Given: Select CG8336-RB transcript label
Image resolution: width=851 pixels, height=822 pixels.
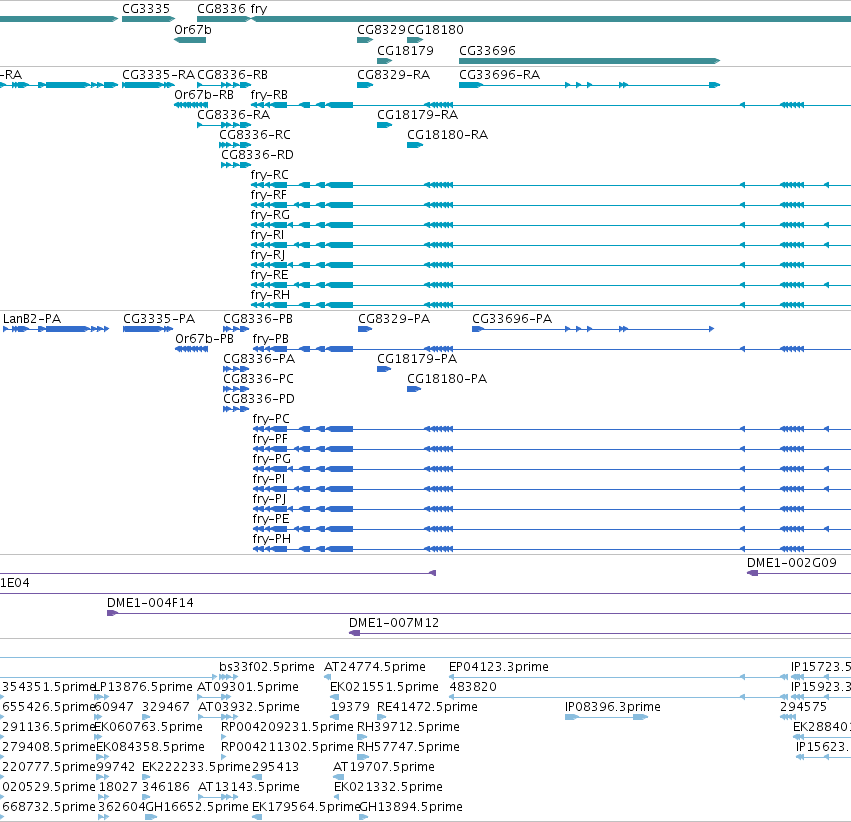Looking at the screenshot, I should [232, 75].
